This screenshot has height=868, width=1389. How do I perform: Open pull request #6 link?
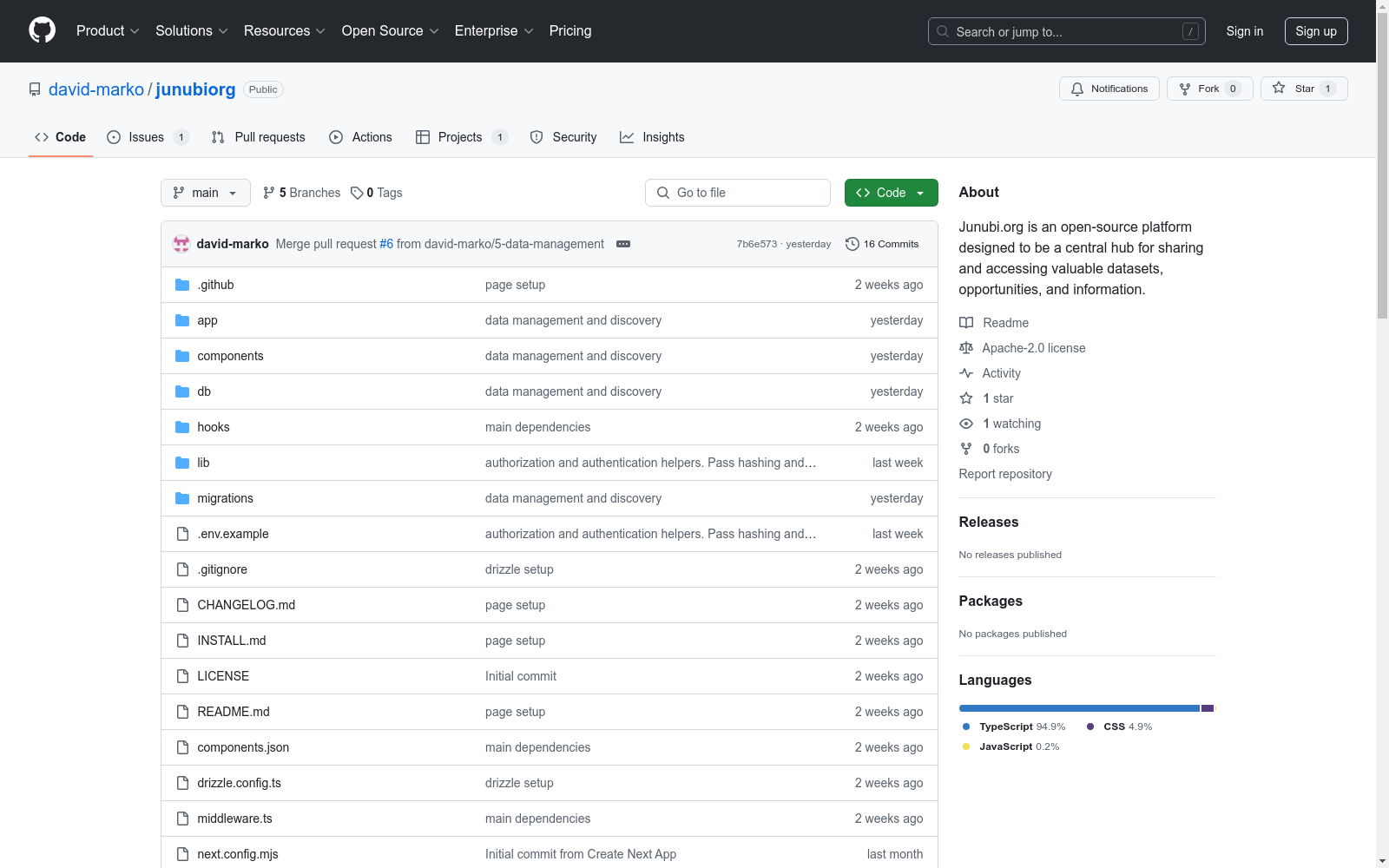pyautogui.click(x=386, y=244)
